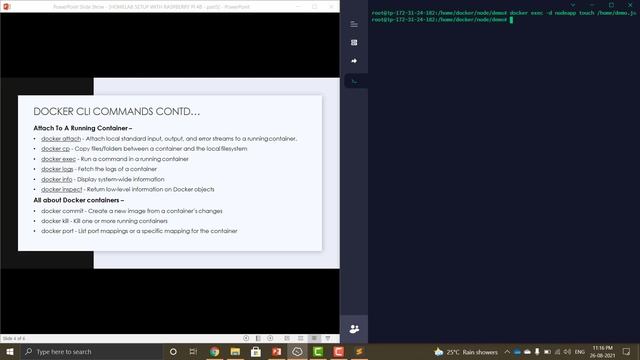Open Task View on taskbar
This screenshot has width=640, height=360.
click(x=193, y=351)
